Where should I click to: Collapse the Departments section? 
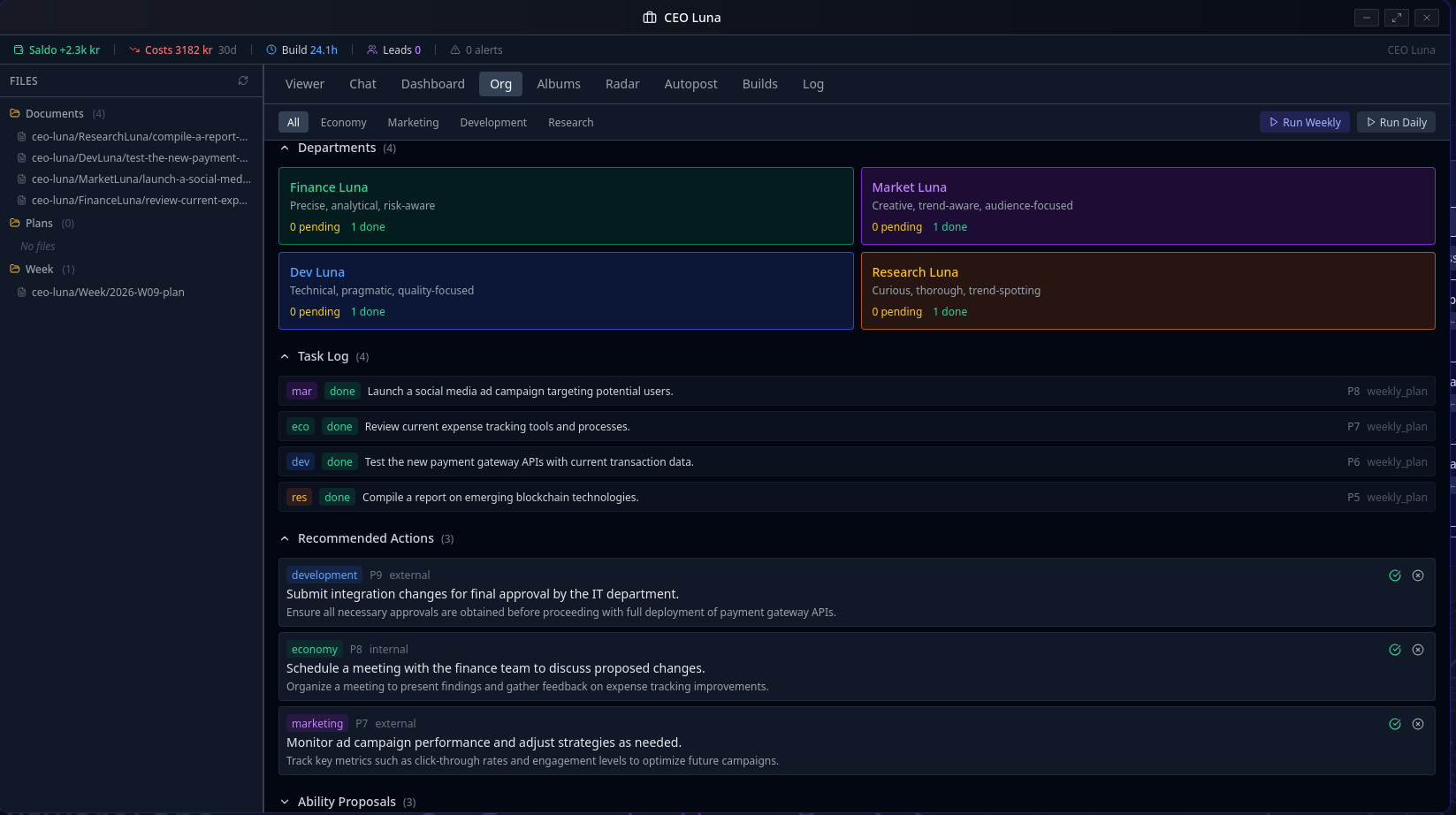[x=284, y=147]
